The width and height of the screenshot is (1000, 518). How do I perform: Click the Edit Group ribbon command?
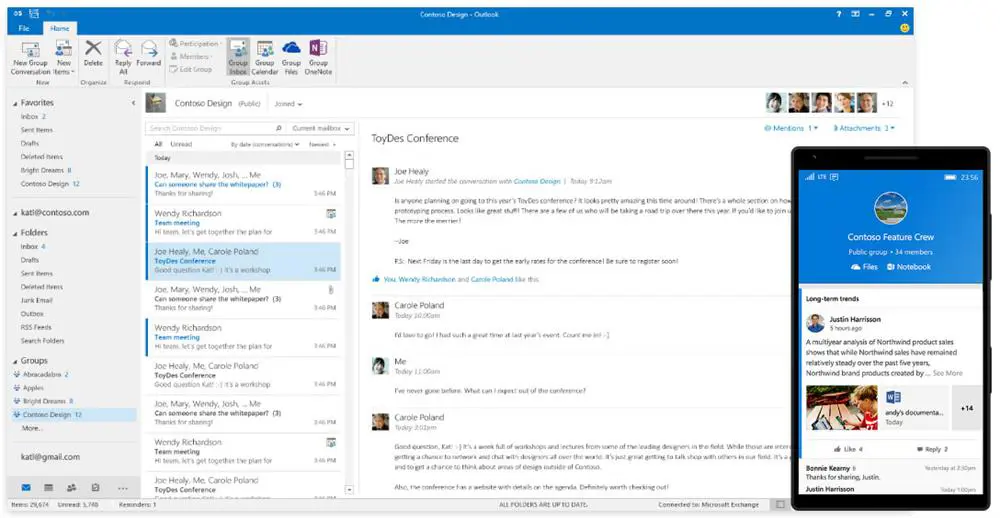191,69
